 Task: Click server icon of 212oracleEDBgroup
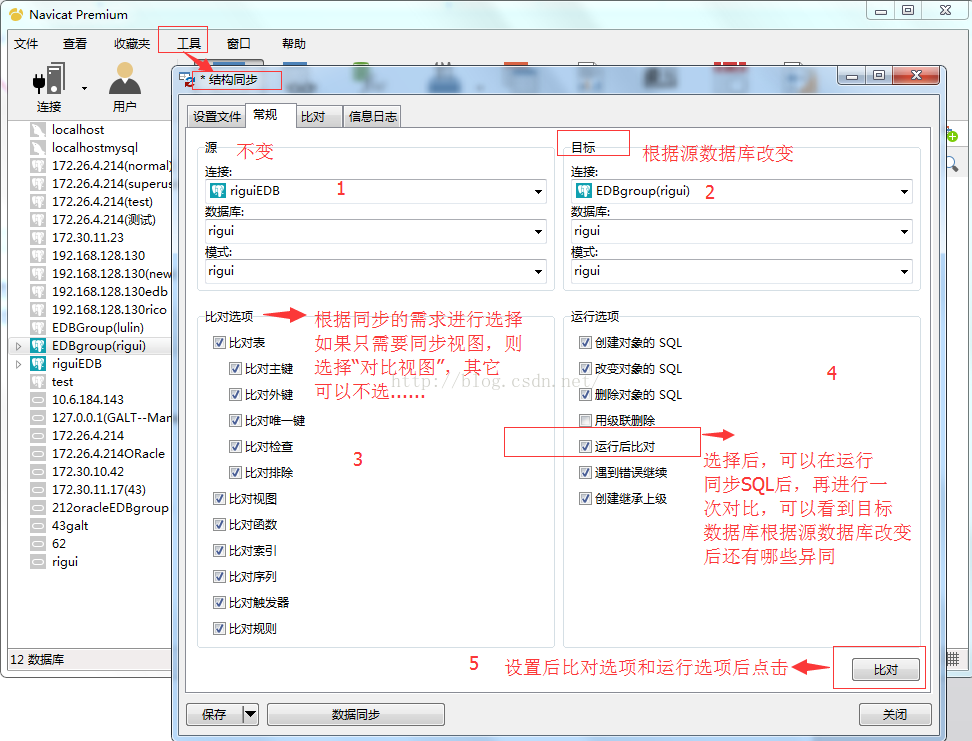pyautogui.click(x=38, y=508)
